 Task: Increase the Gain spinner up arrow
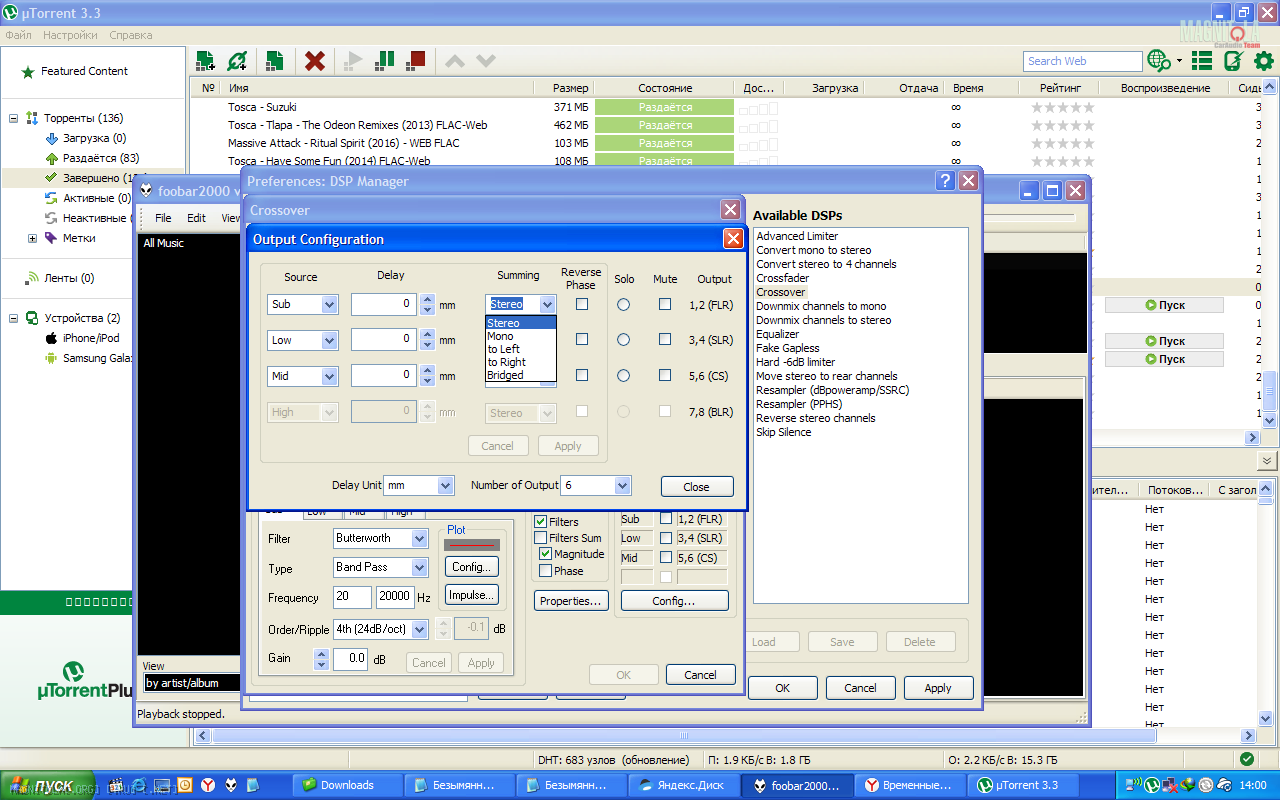[321, 654]
